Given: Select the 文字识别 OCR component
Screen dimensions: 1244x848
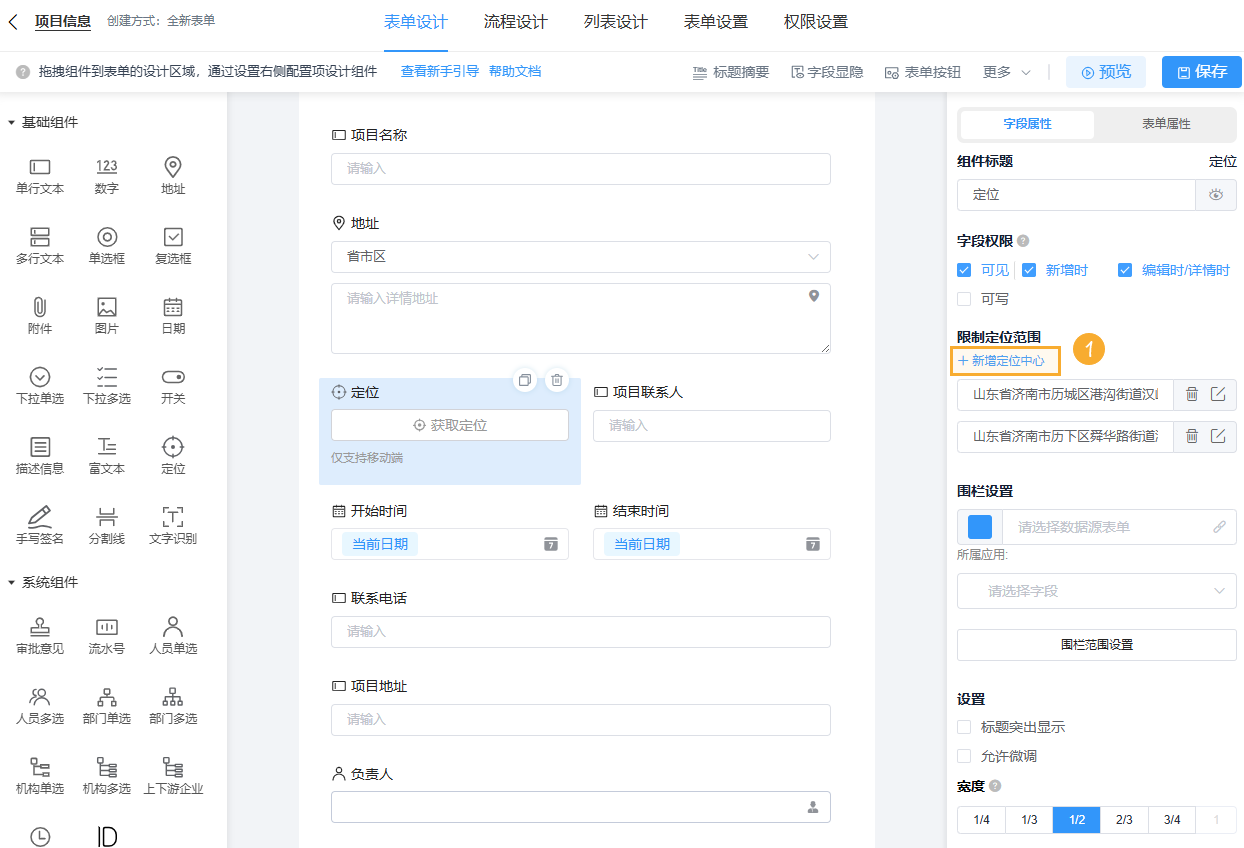Looking at the screenshot, I should tap(172, 524).
